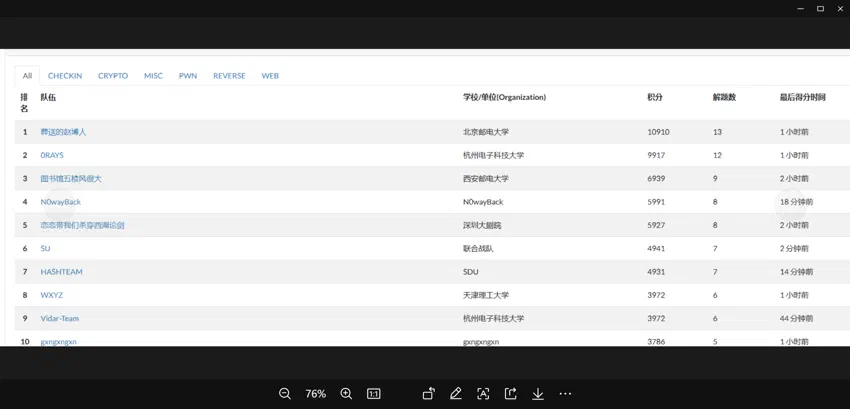The image size is (850, 409).
Task: Select score 3972 in WXYZ row
Action: click(656, 295)
